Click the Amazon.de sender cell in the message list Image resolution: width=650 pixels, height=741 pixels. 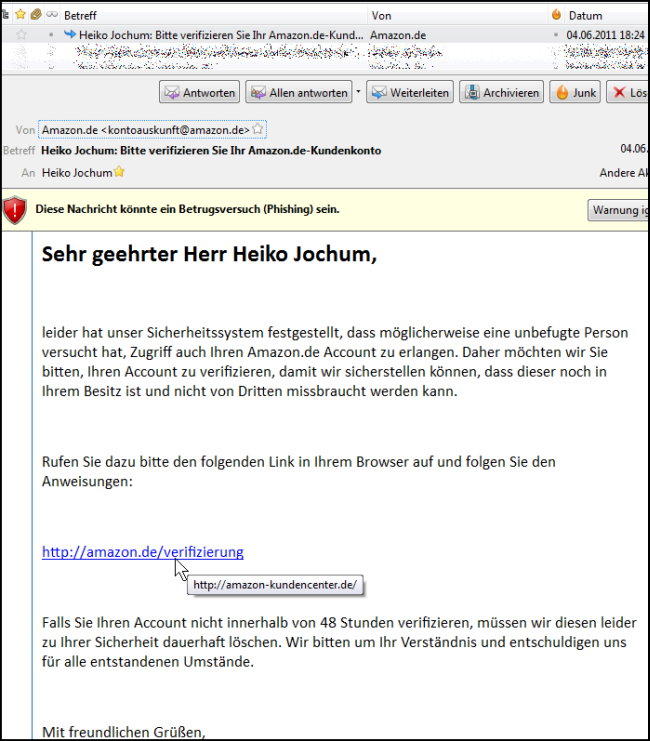(x=398, y=35)
